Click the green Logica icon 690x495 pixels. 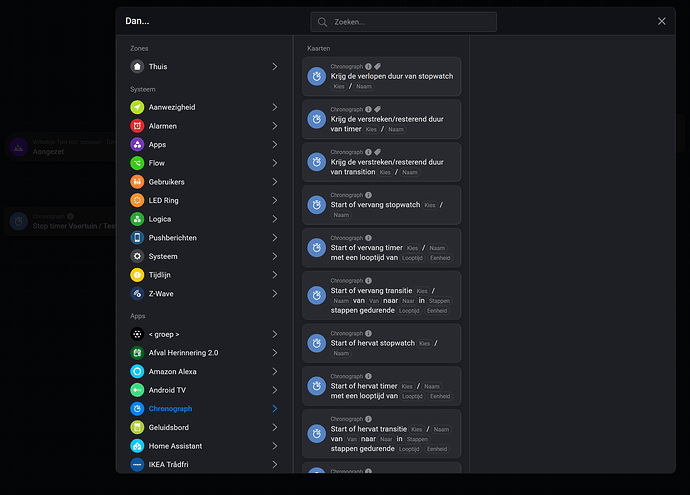(137, 219)
